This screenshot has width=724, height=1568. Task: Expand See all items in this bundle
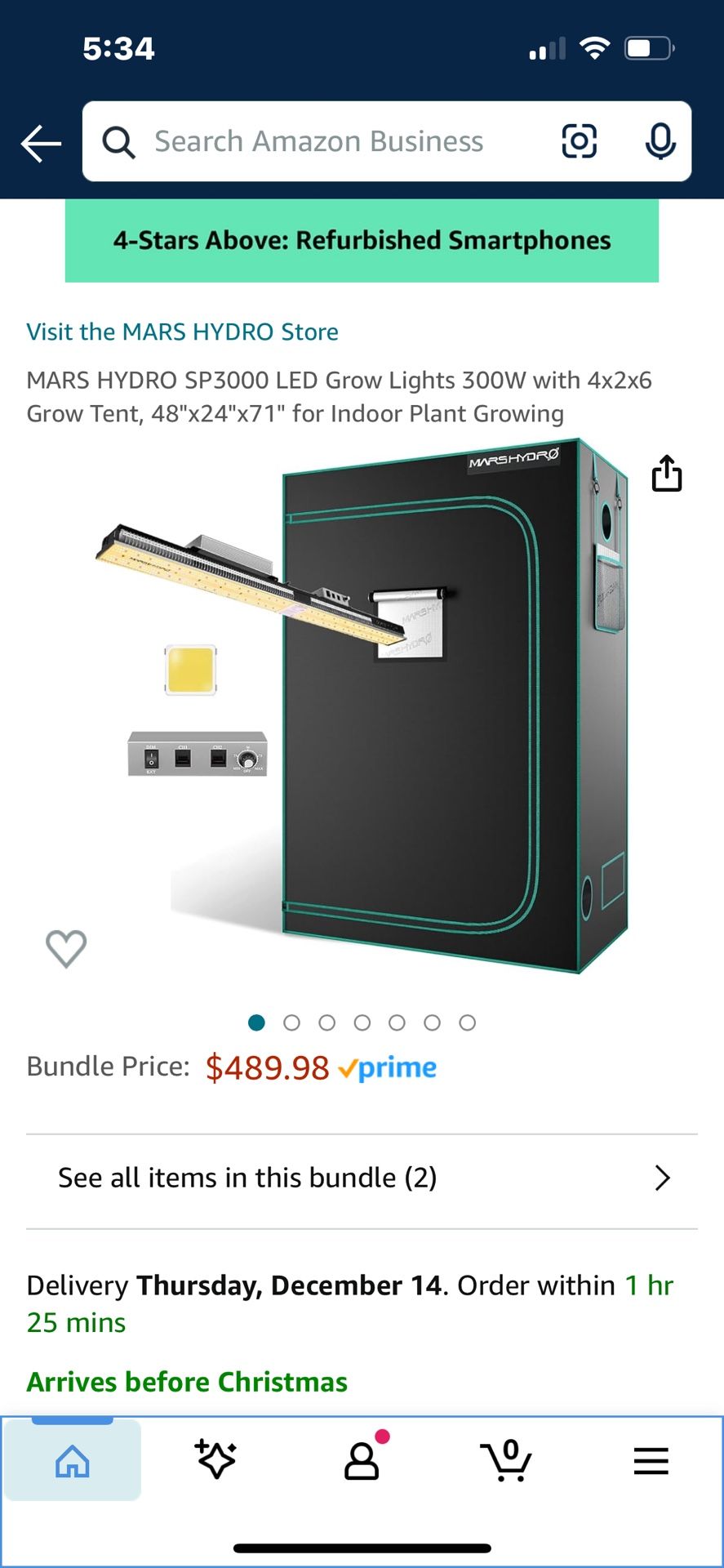362,1178
